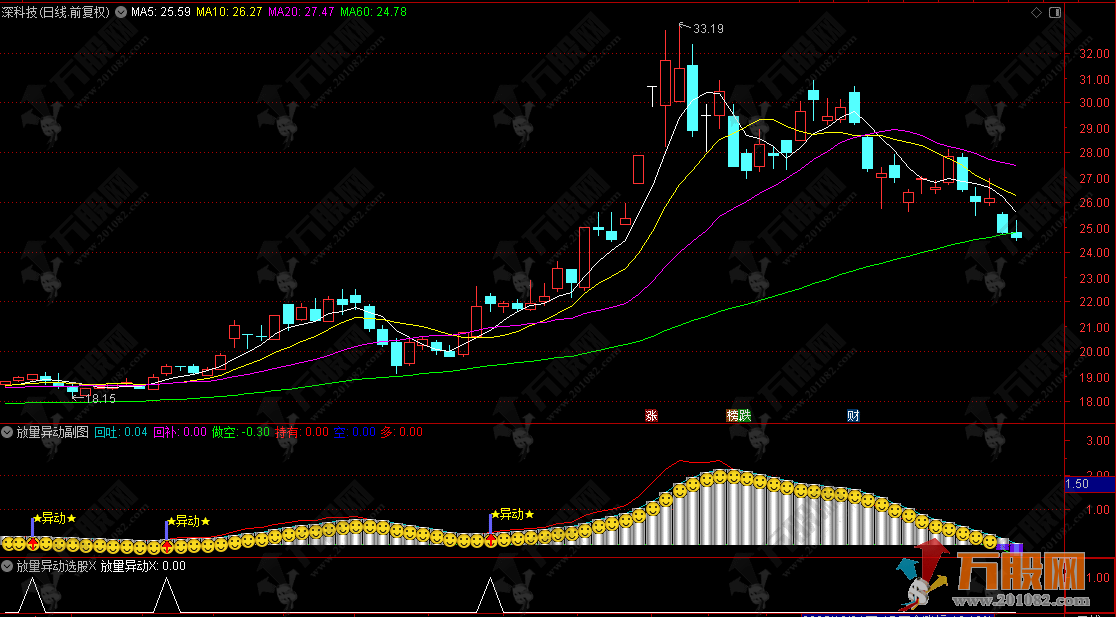Image resolution: width=1116 pixels, height=617 pixels.
Task: Toggle the side panel icon at top right
Action: point(1053,12)
